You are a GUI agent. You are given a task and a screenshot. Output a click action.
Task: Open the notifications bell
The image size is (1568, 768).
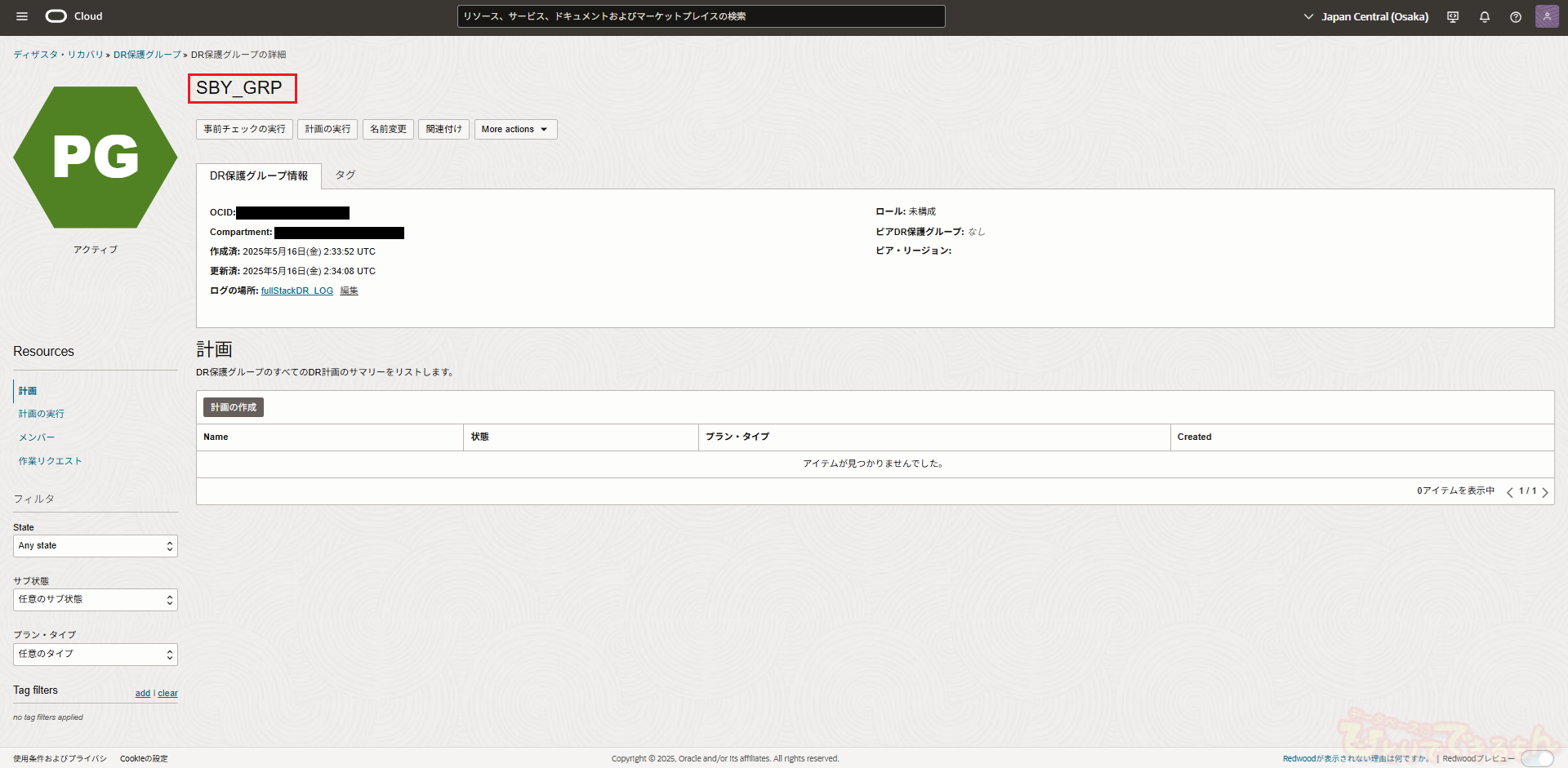(1485, 17)
